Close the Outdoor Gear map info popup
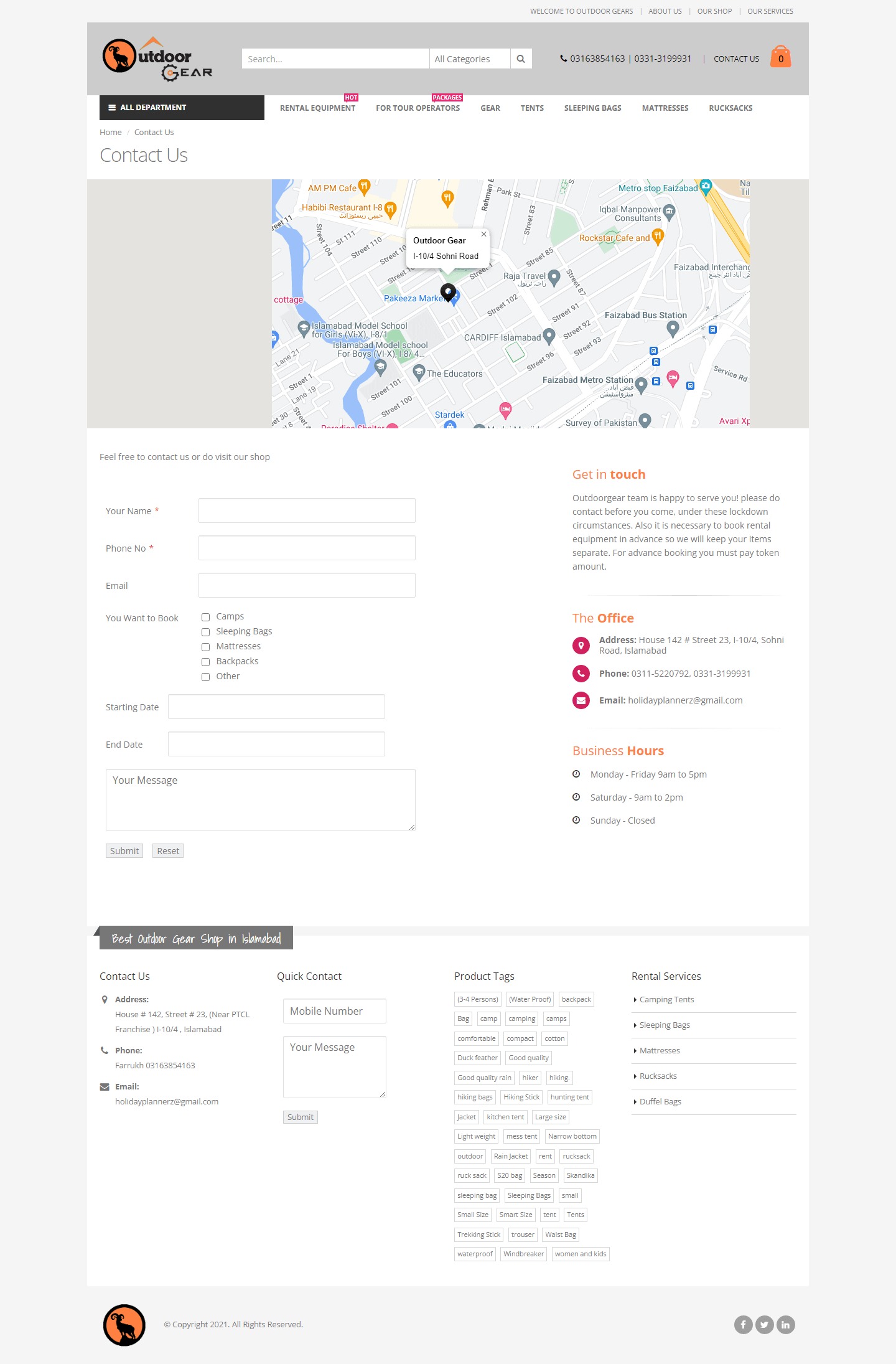Screen dimensions: 896x1364 pyautogui.click(x=483, y=234)
